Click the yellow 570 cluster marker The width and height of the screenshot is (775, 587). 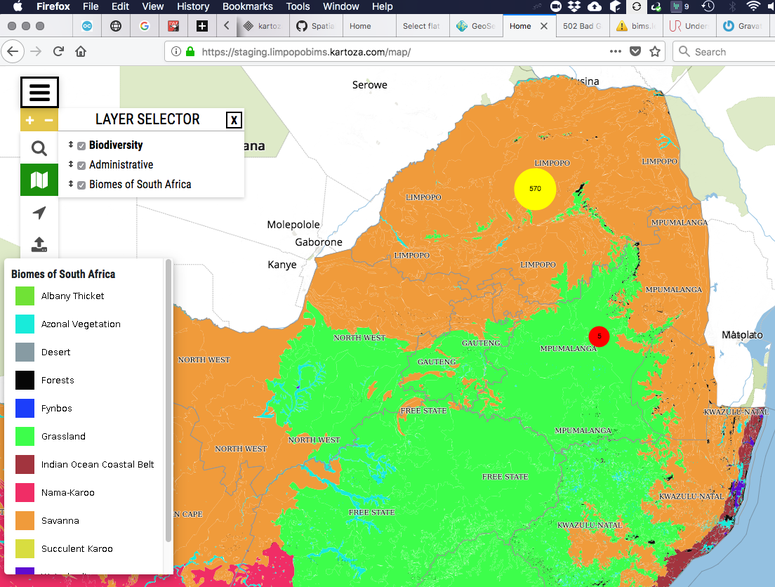[x=535, y=189]
